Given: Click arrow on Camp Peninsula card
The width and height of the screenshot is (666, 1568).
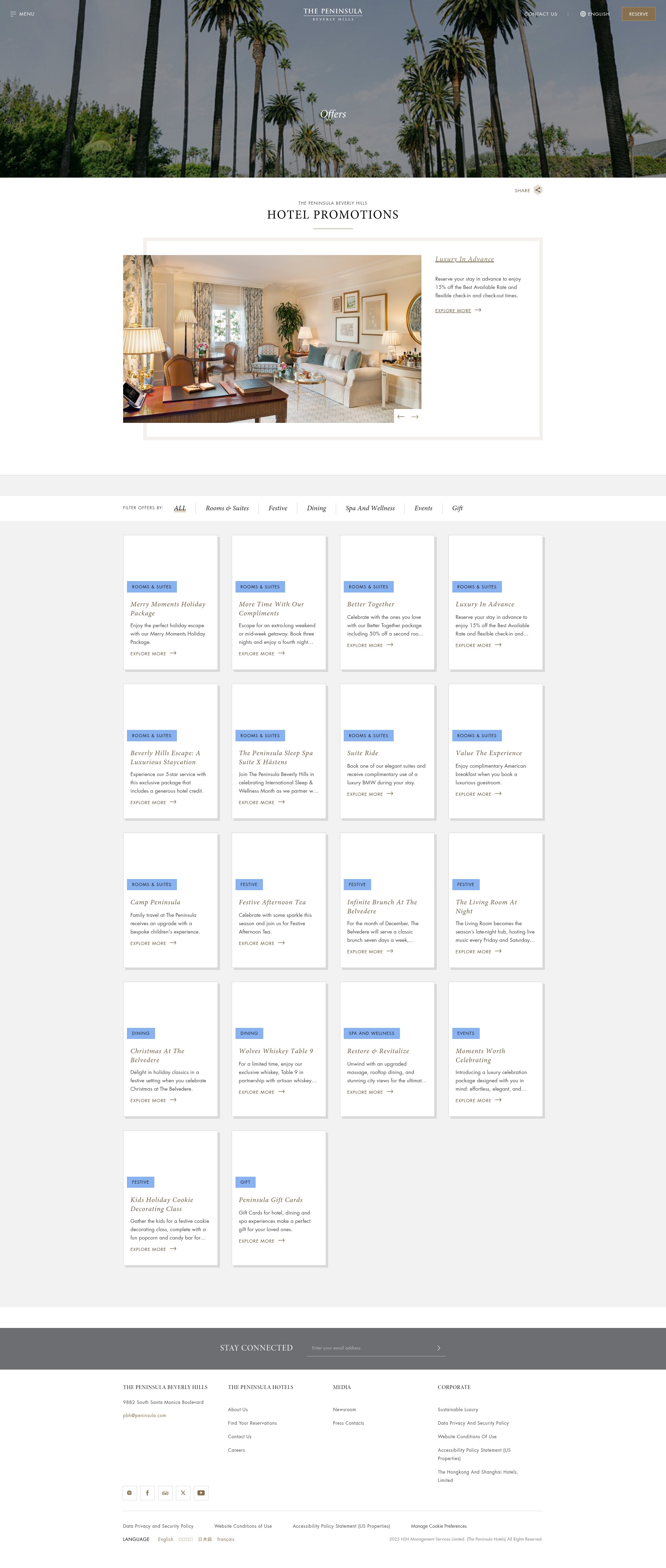Looking at the screenshot, I should click(173, 942).
